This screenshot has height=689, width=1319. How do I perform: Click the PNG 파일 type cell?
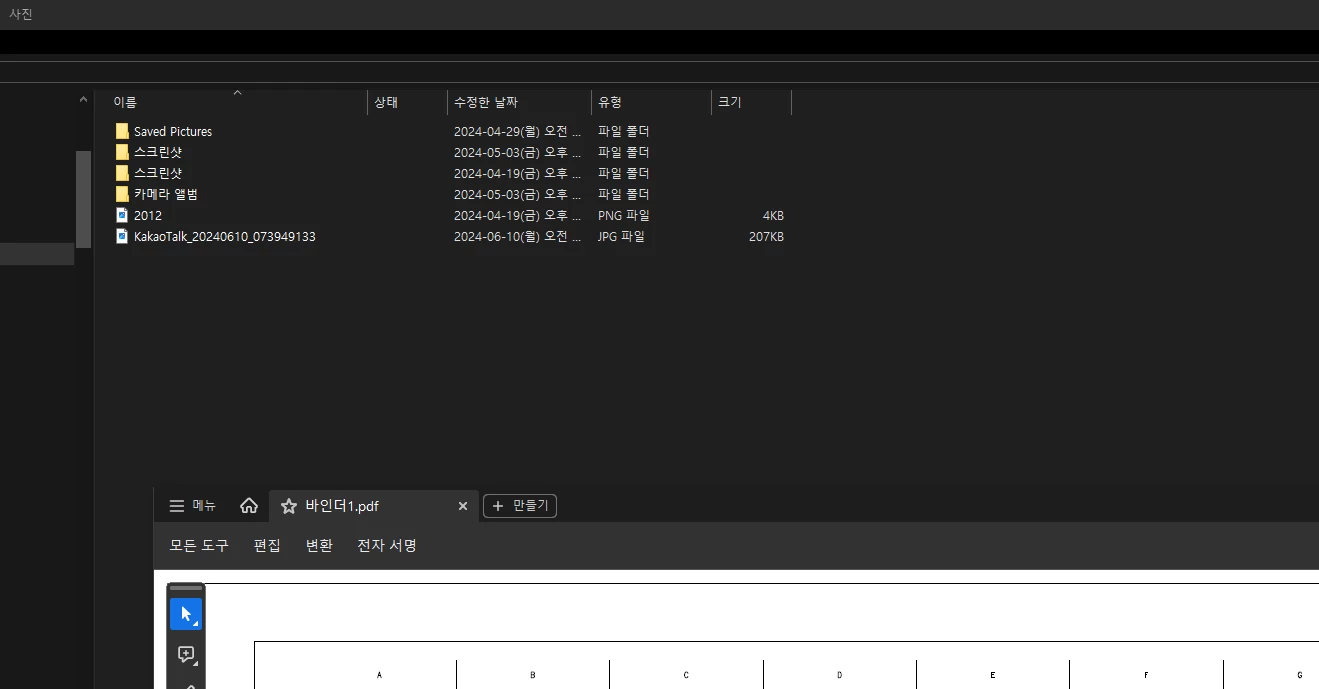(x=624, y=215)
